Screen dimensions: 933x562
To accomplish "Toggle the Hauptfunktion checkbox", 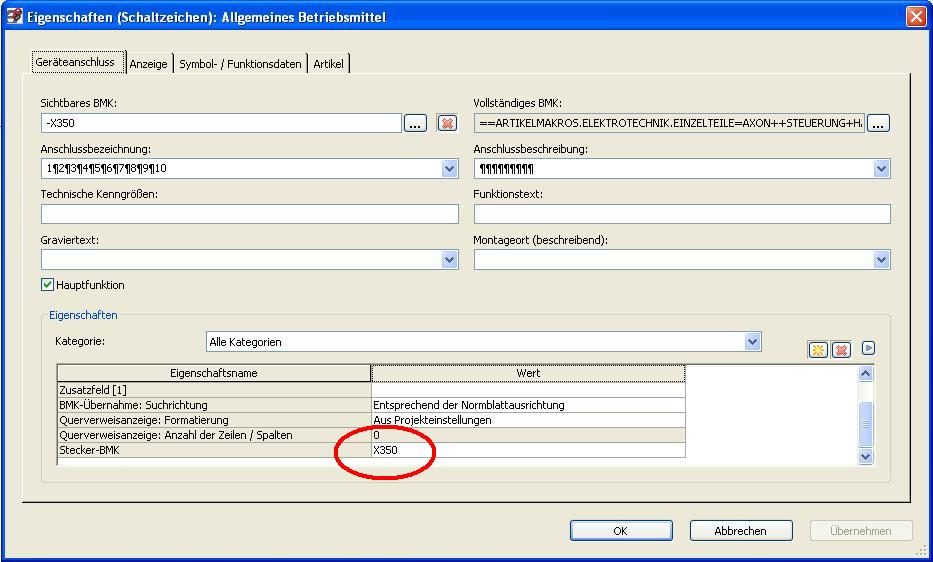I will (47, 285).
